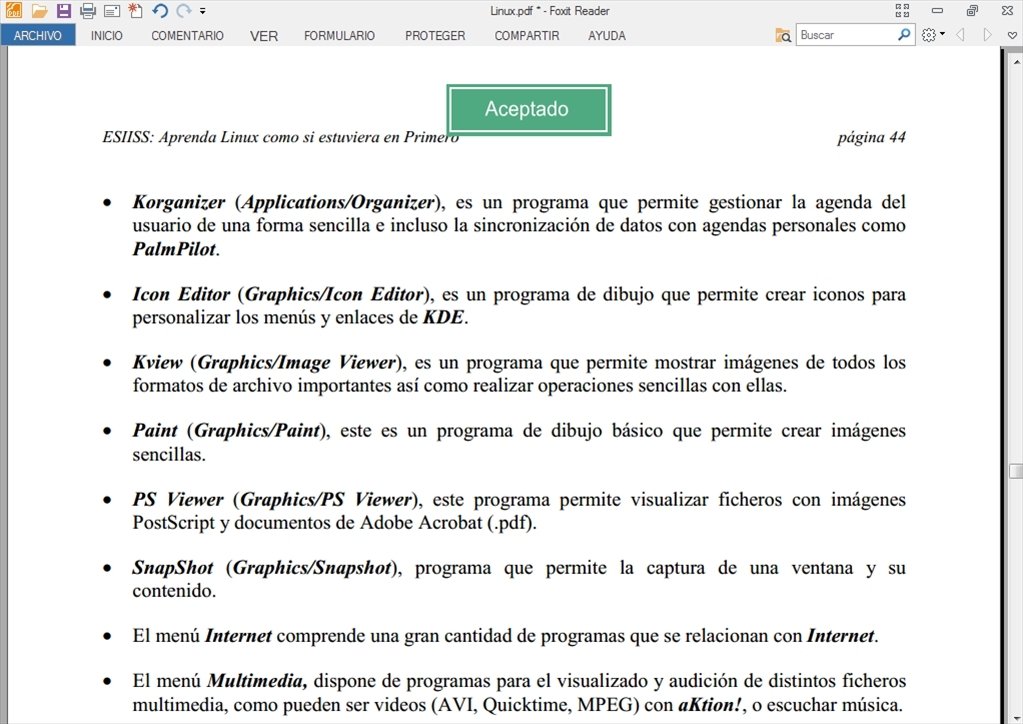Go to previous search result arrow

tap(960, 35)
